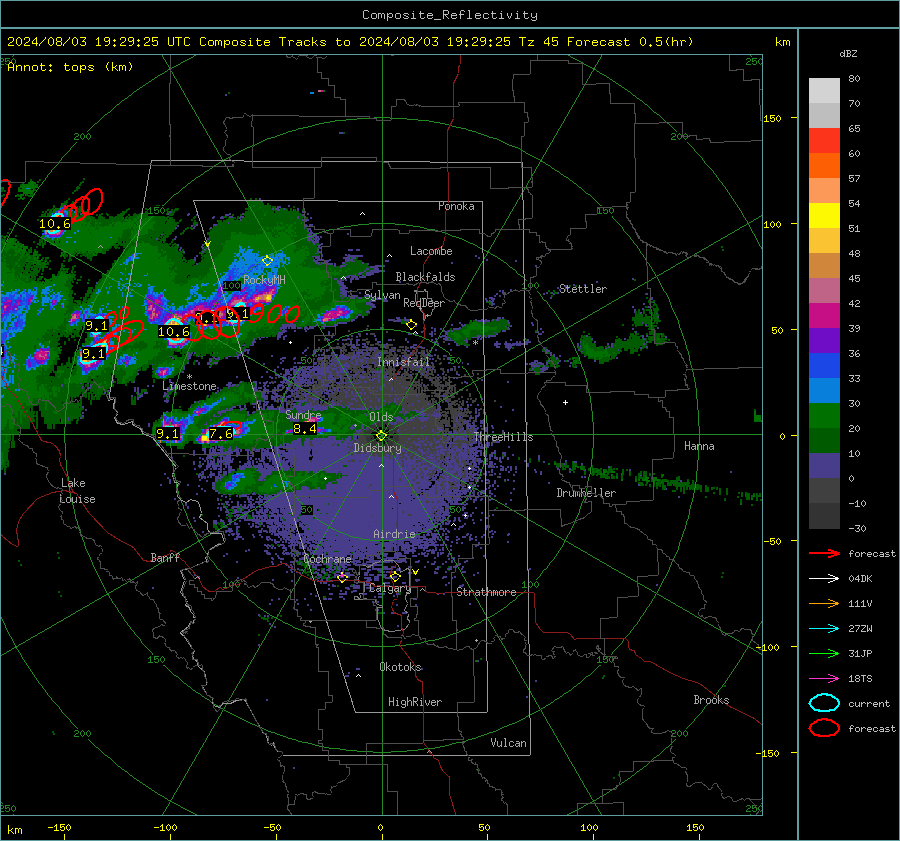Image resolution: width=900 pixels, height=841 pixels.
Task: Click the 10.6 storm top label in upper-left corner
Action: (55, 224)
